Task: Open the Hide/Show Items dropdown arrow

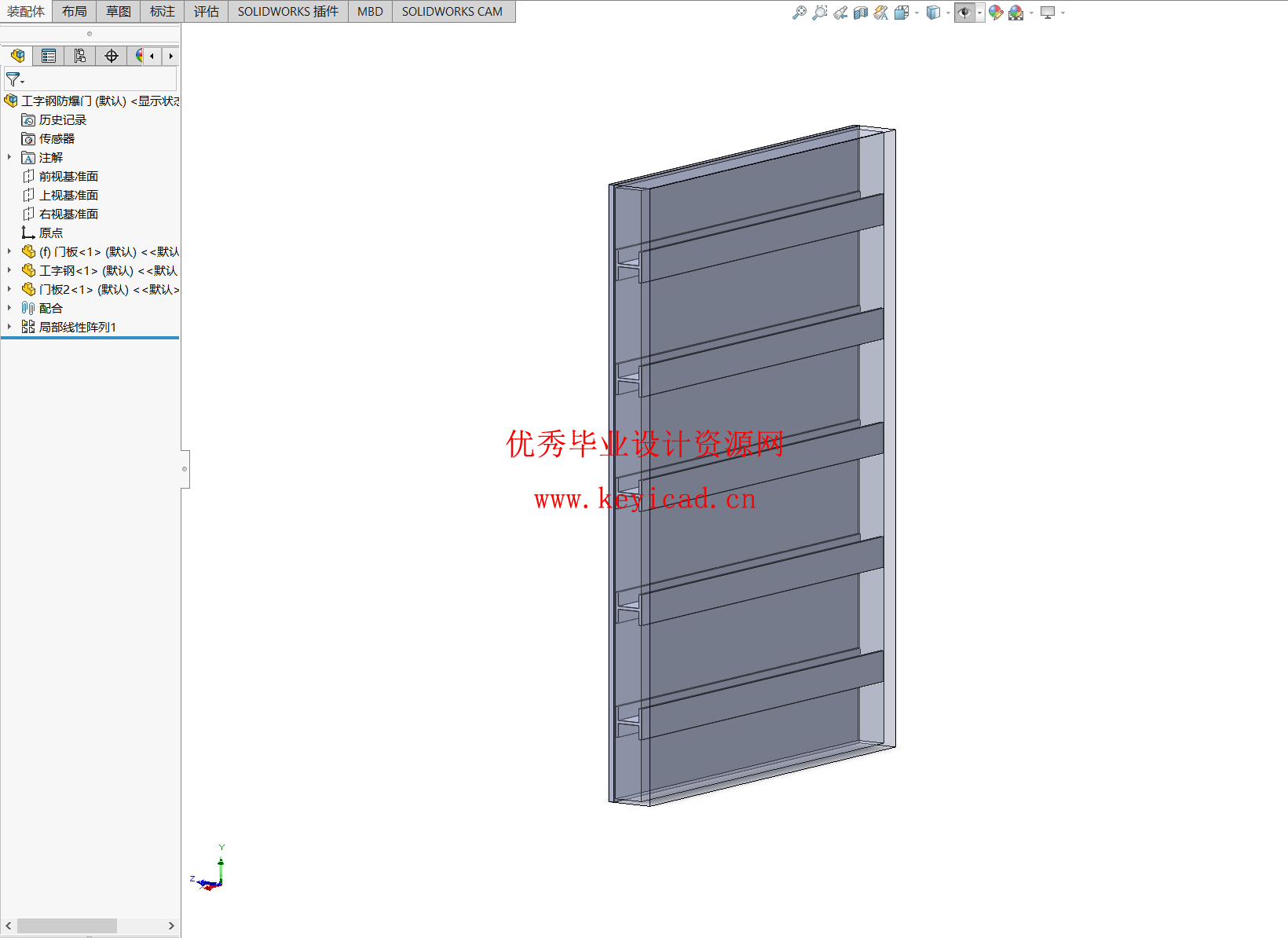Action: click(979, 13)
